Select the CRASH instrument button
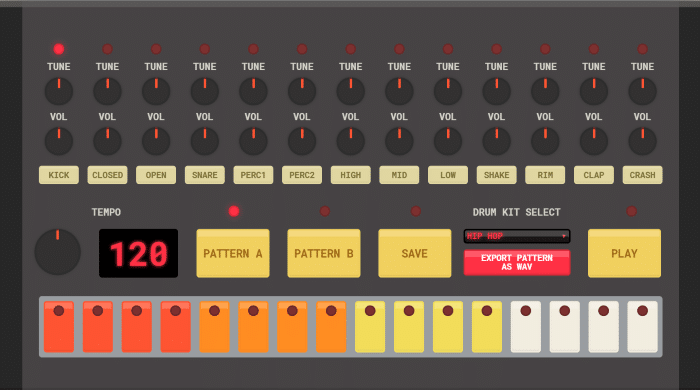The image size is (700, 390). [x=642, y=175]
